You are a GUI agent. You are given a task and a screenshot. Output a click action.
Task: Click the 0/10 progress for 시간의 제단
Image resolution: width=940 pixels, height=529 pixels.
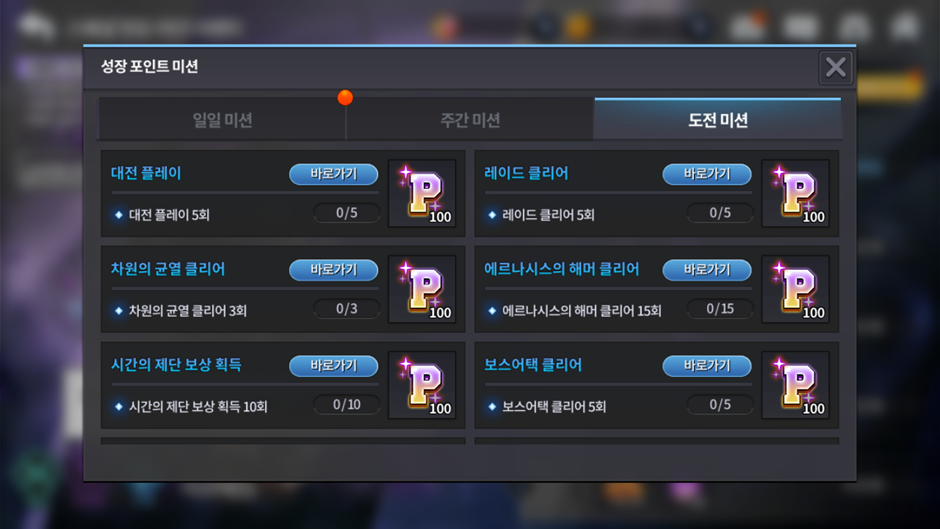(x=347, y=405)
